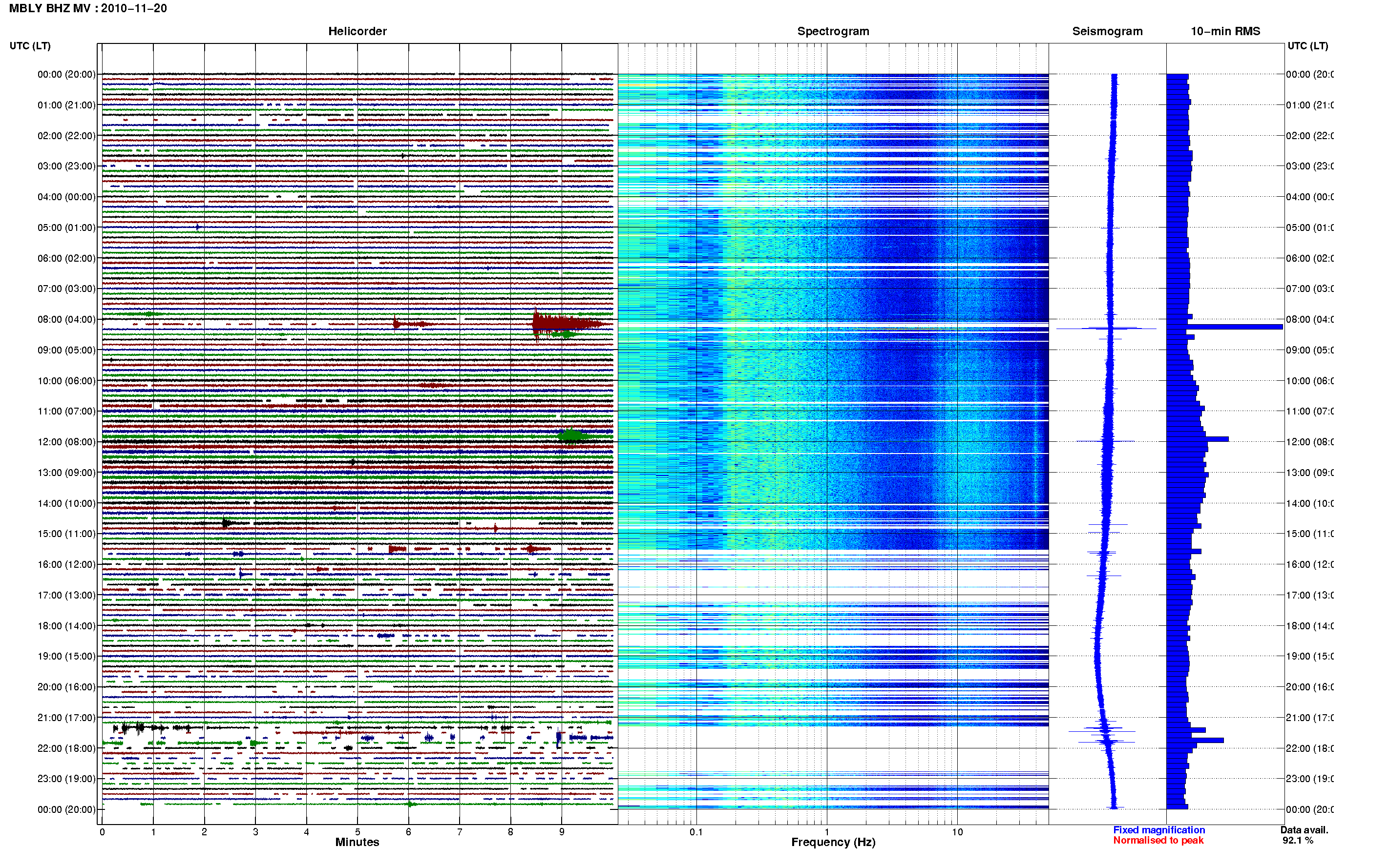Select the Helicorder panel heading
The width and height of the screenshot is (1389, 868).
tap(357, 31)
